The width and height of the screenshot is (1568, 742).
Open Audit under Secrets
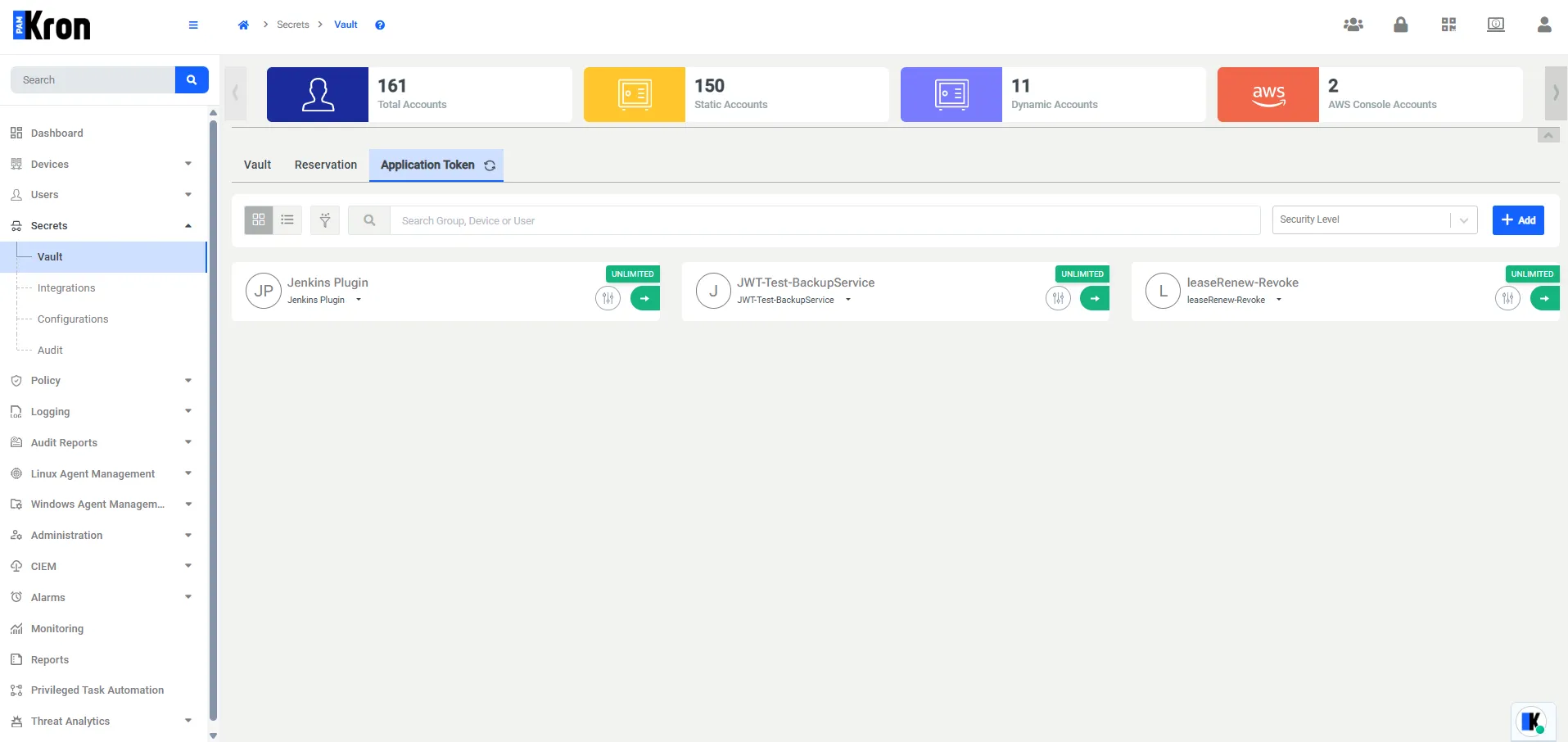point(50,351)
